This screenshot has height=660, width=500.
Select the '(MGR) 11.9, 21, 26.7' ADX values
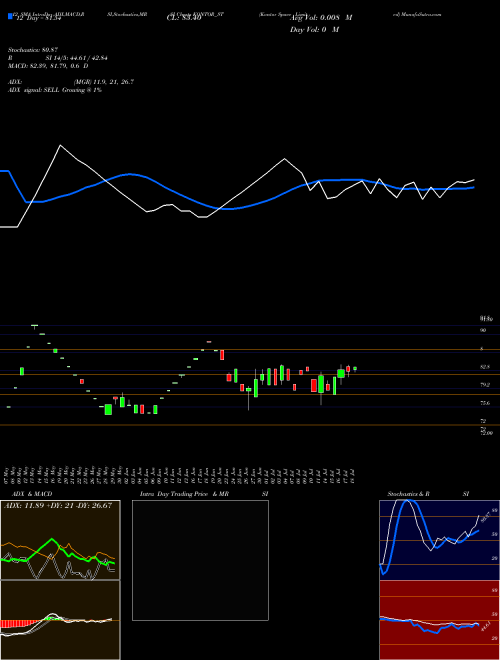[104, 82]
